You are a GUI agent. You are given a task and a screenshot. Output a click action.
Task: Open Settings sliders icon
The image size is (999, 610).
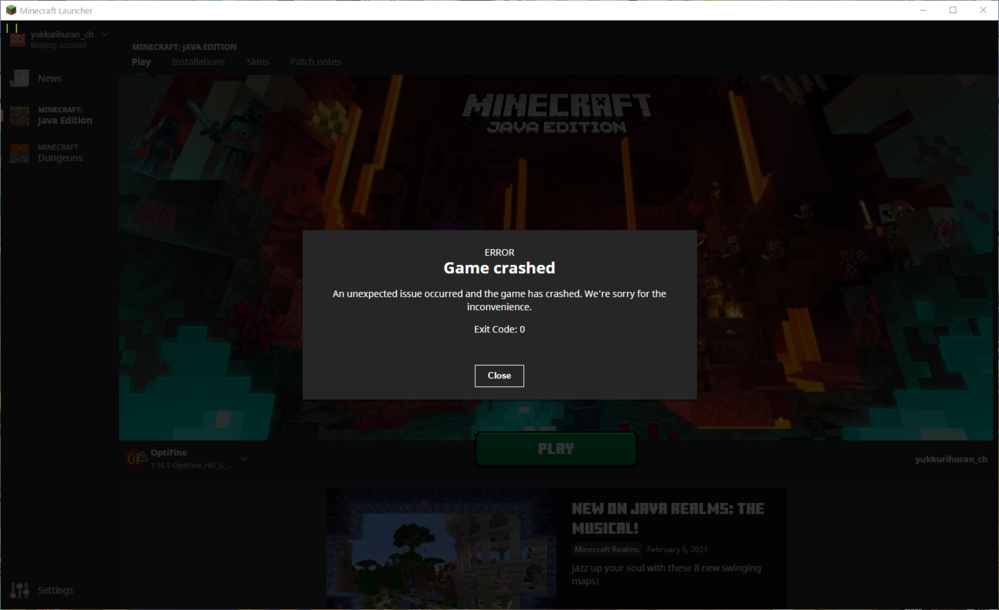tap(19, 590)
